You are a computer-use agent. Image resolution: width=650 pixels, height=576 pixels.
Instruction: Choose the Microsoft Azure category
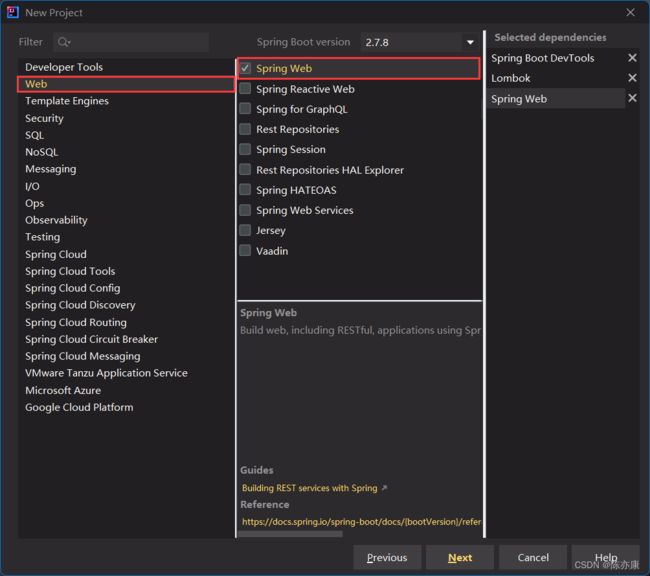[x=126, y=390]
